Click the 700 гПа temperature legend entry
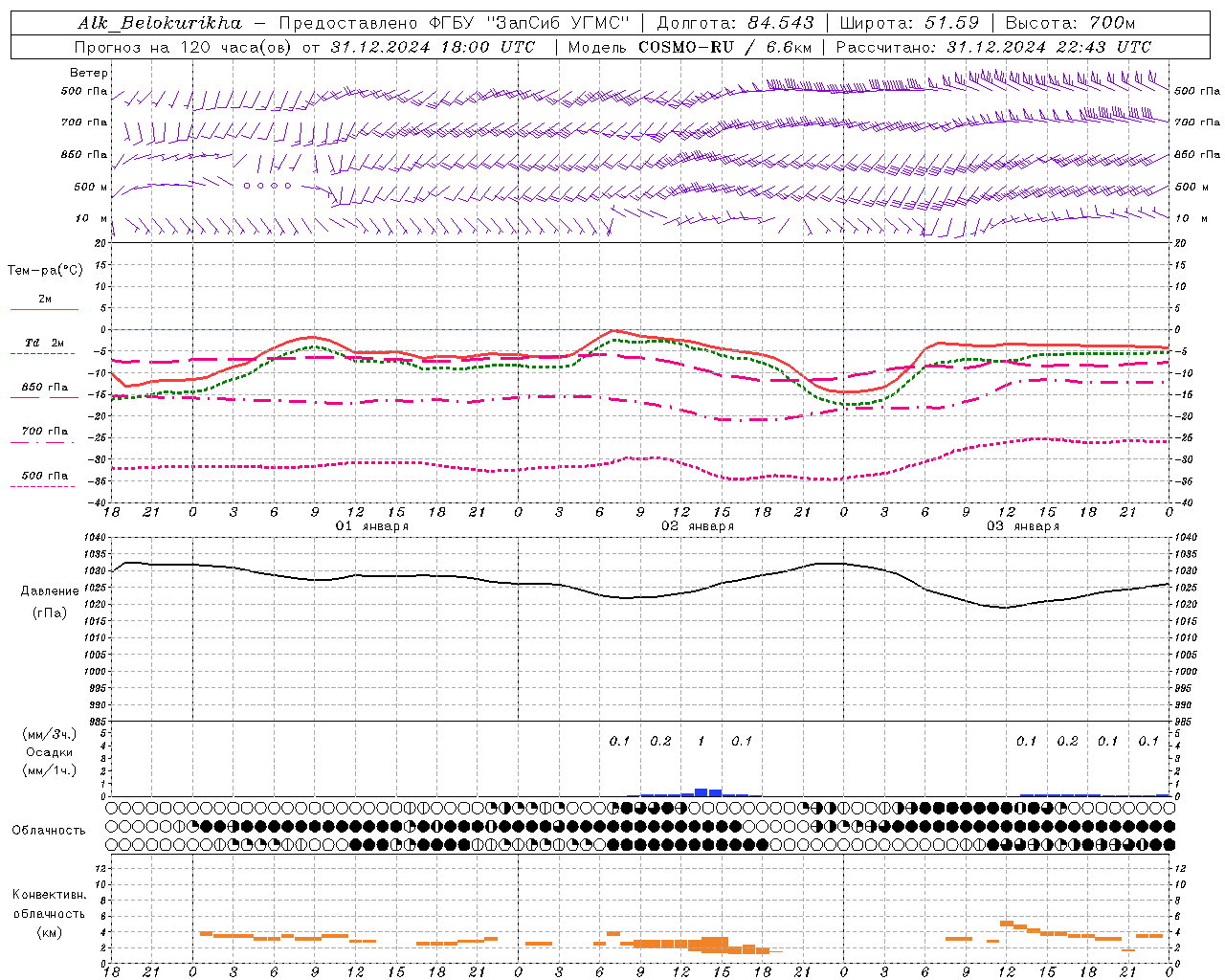This screenshot has height=980, width=1225. click(x=45, y=432)
